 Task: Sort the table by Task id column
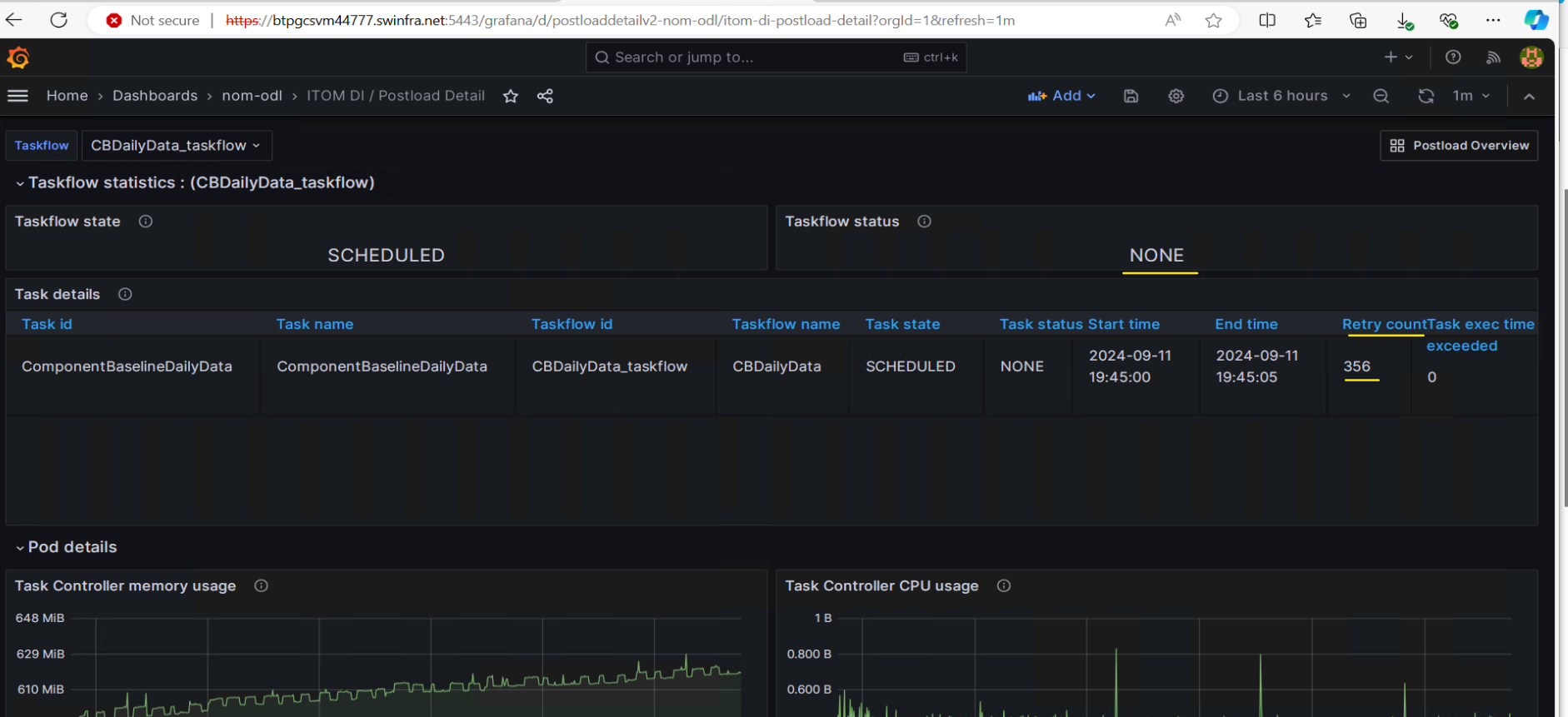[47, 324]
